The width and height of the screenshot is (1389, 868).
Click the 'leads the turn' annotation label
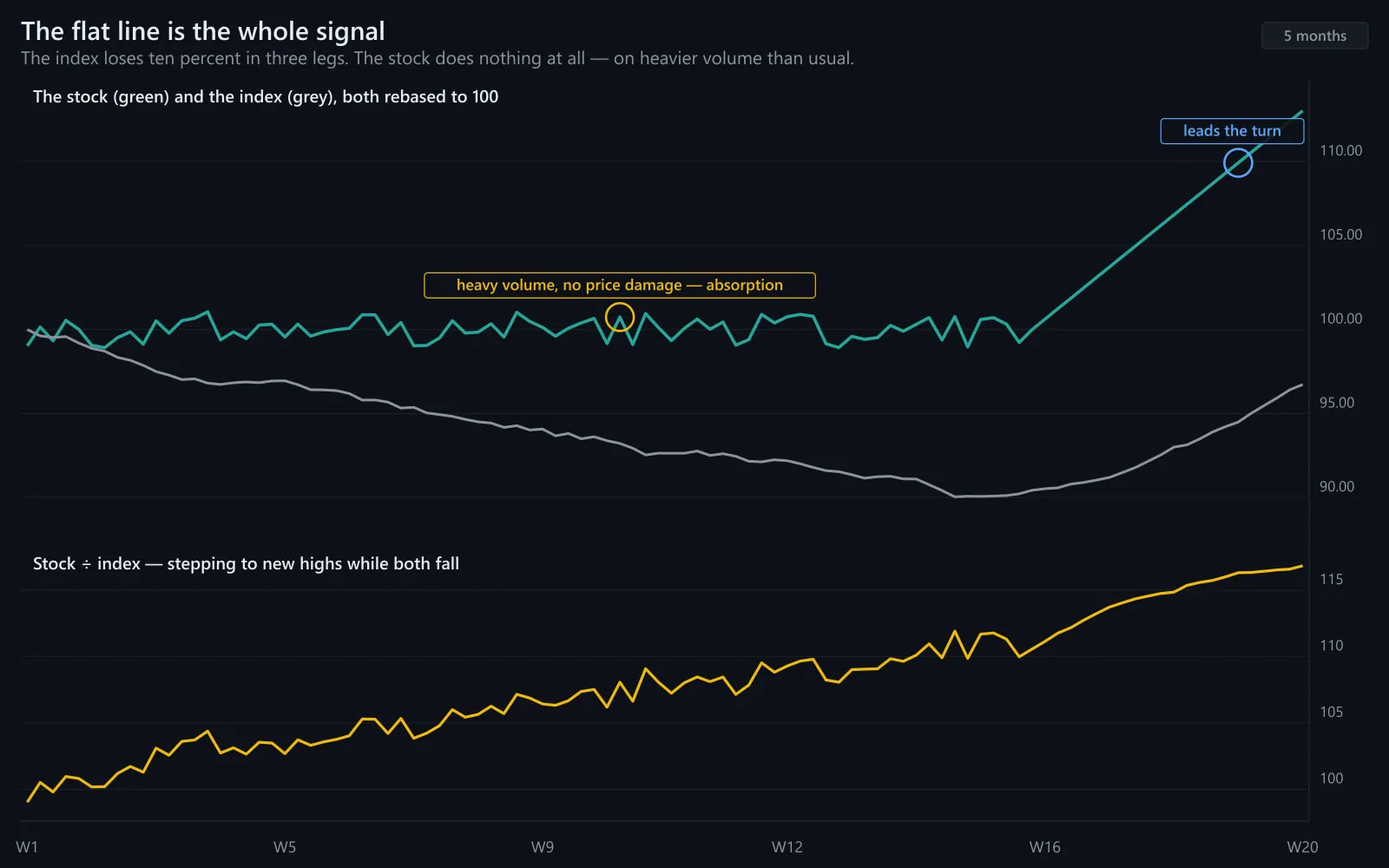(x=1232, y=131)
